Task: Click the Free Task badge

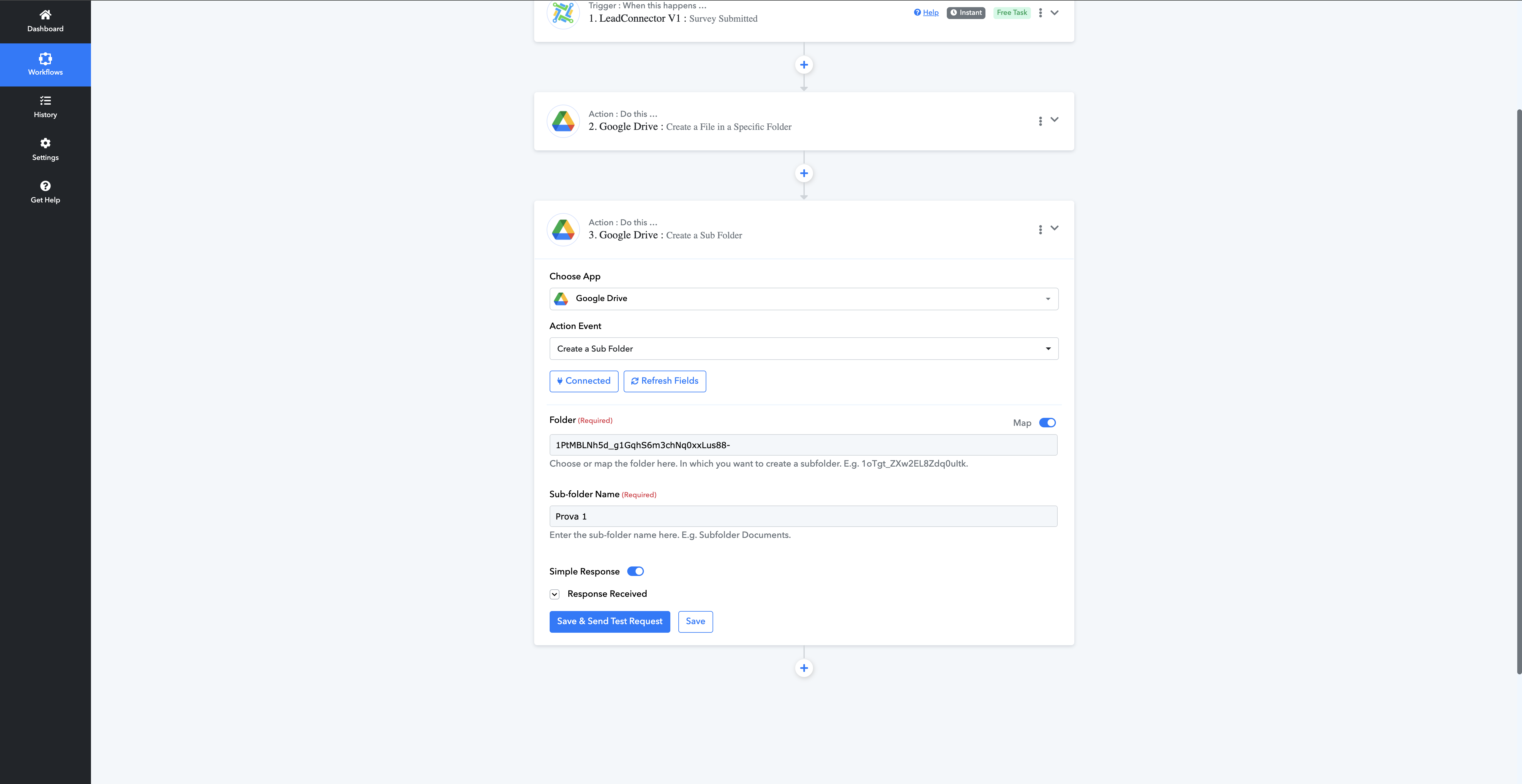Action: (x=1012, y=12)
